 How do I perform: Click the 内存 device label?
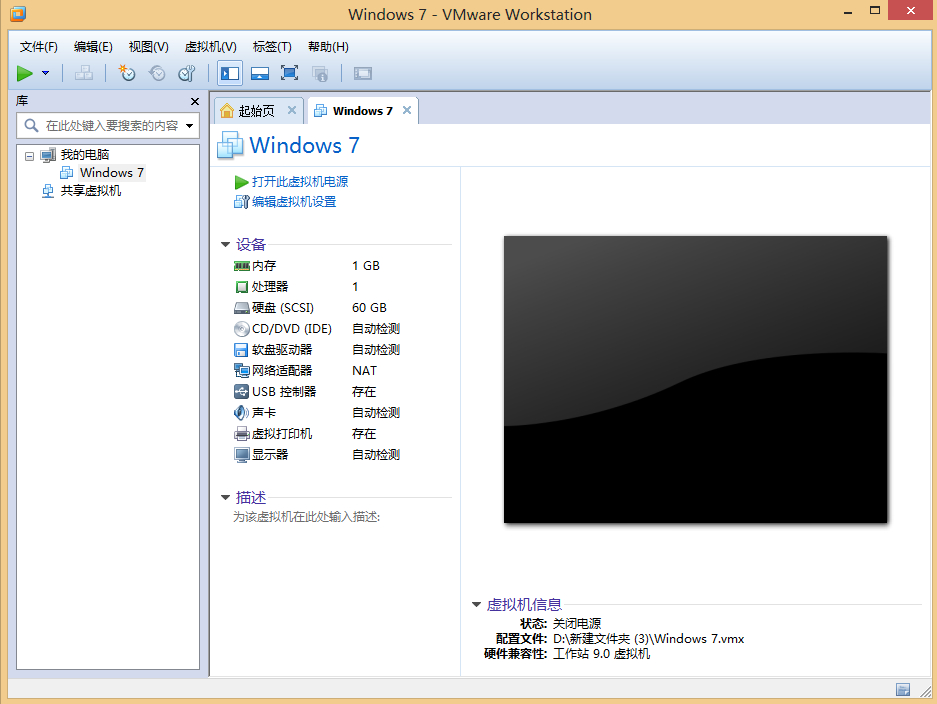[x=264, y=266]
